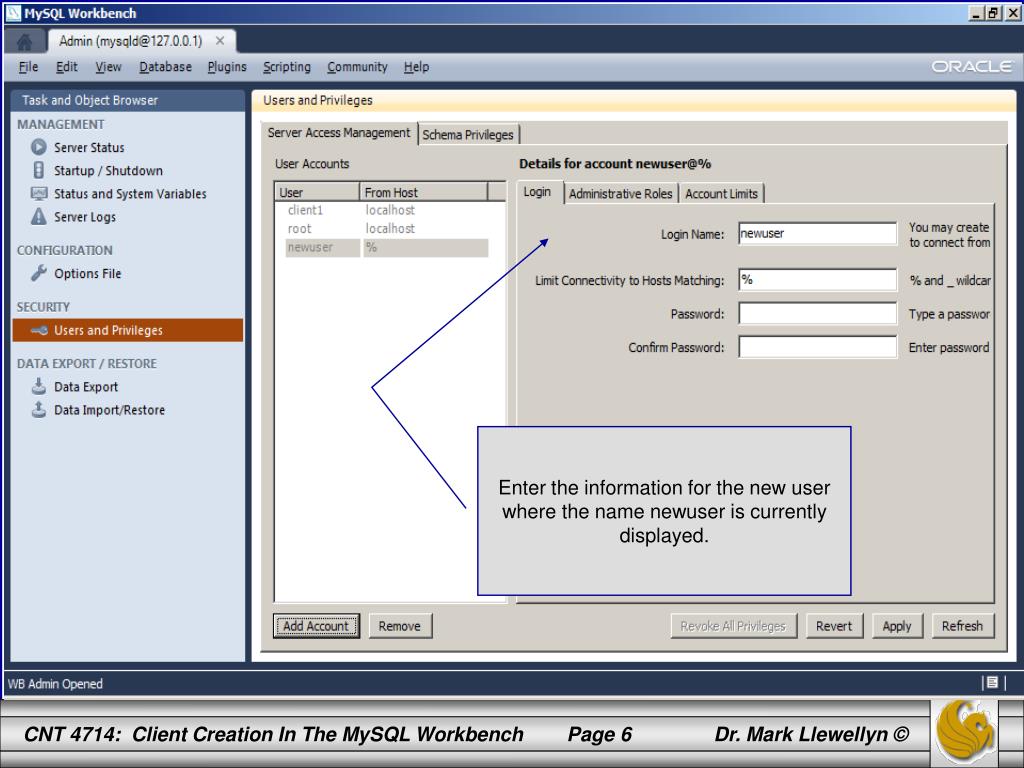Open the Plugins menu
The width and height of the screenshot is (1024, 768).
[227, 67]
